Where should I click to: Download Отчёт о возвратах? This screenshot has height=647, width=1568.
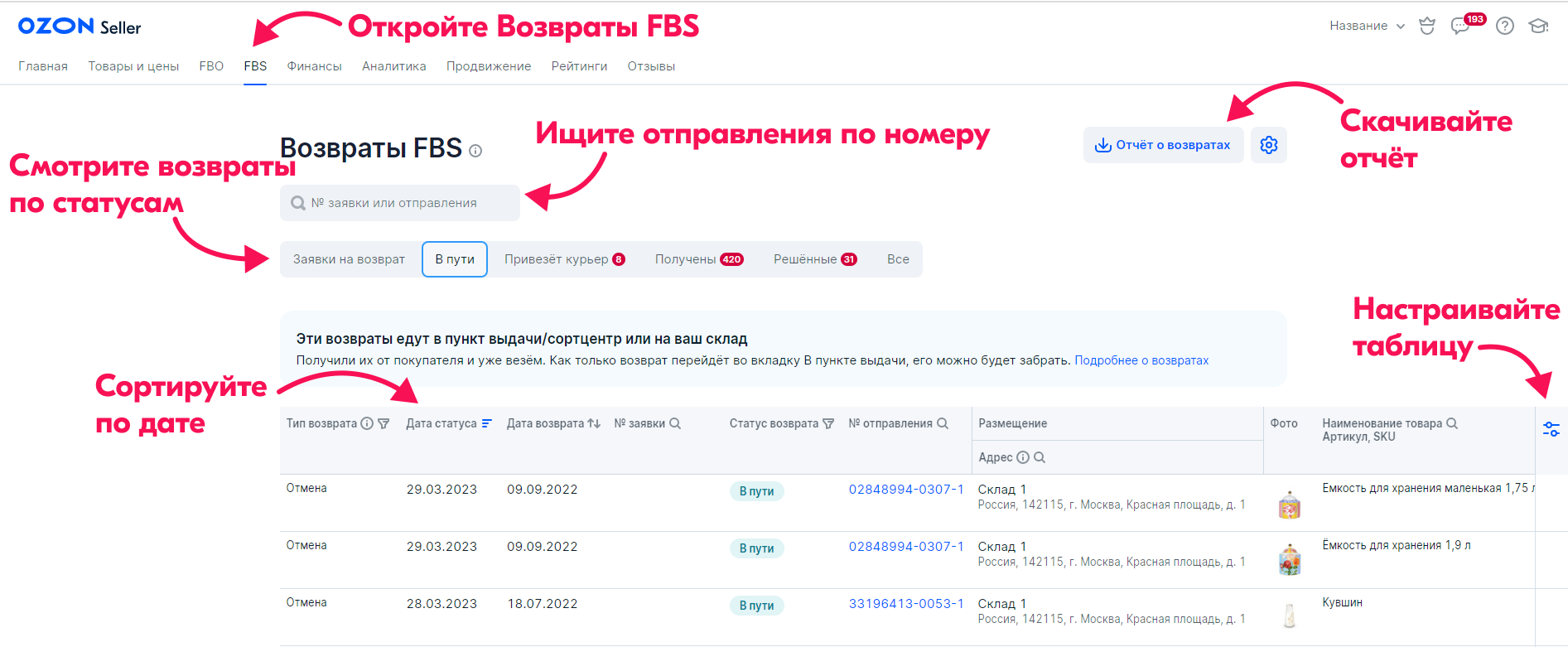[1163, 145]
